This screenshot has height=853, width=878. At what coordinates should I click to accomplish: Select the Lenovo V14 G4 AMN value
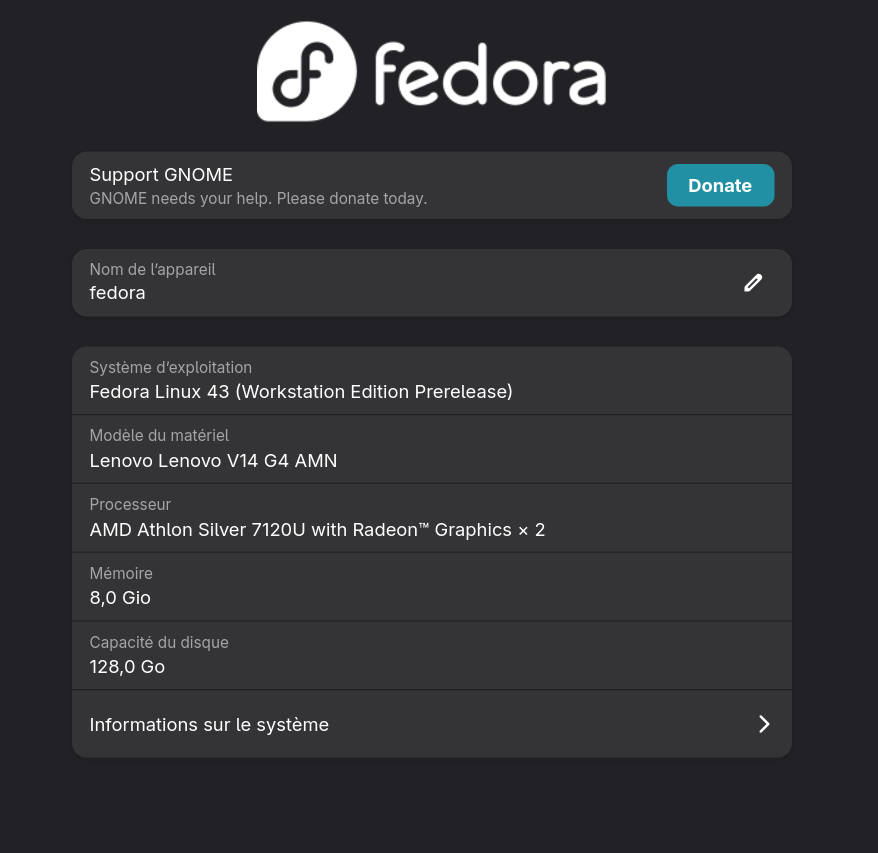tap(213, 460)
